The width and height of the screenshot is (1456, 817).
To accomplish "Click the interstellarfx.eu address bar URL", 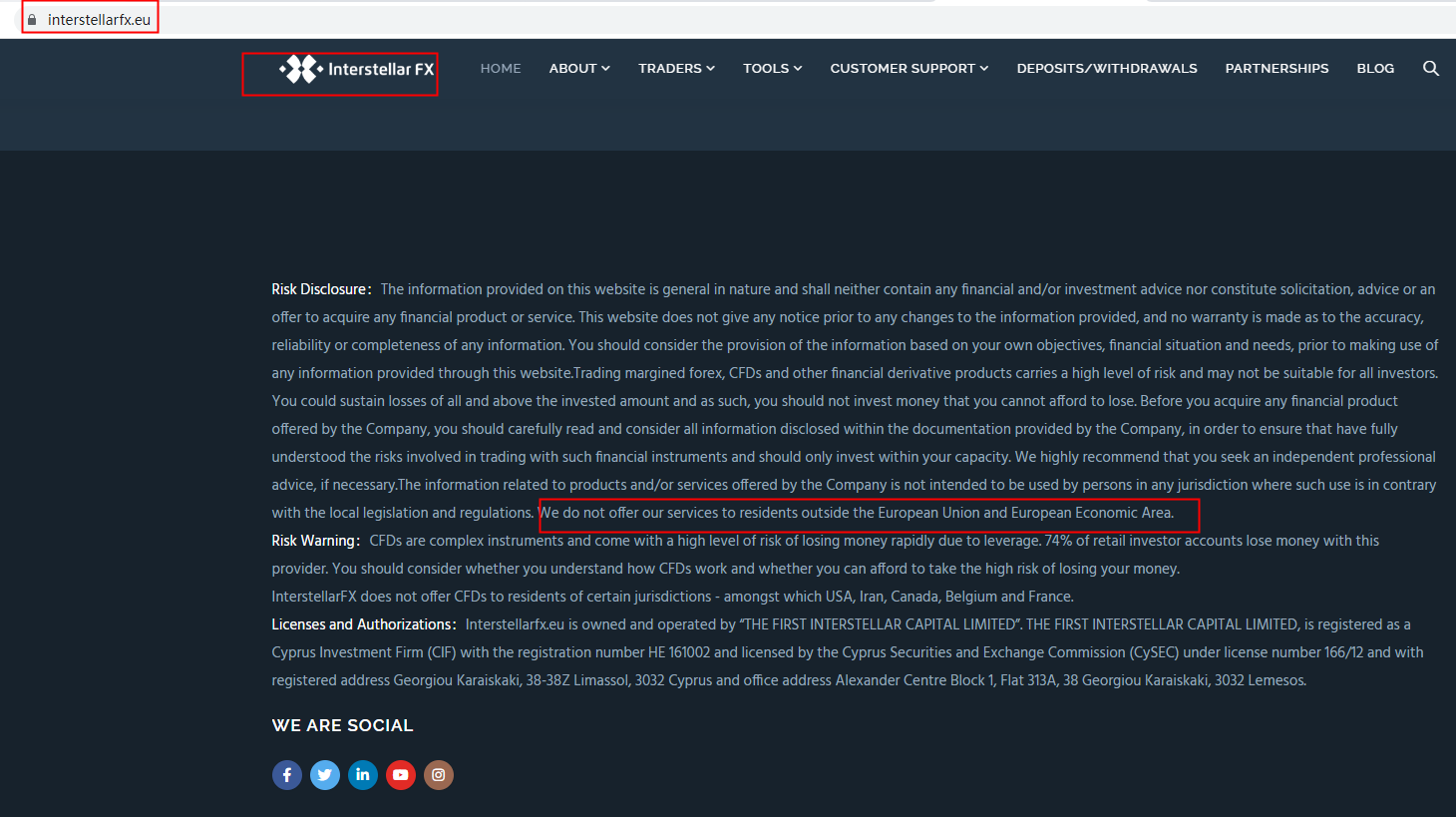I will (99, 20).
